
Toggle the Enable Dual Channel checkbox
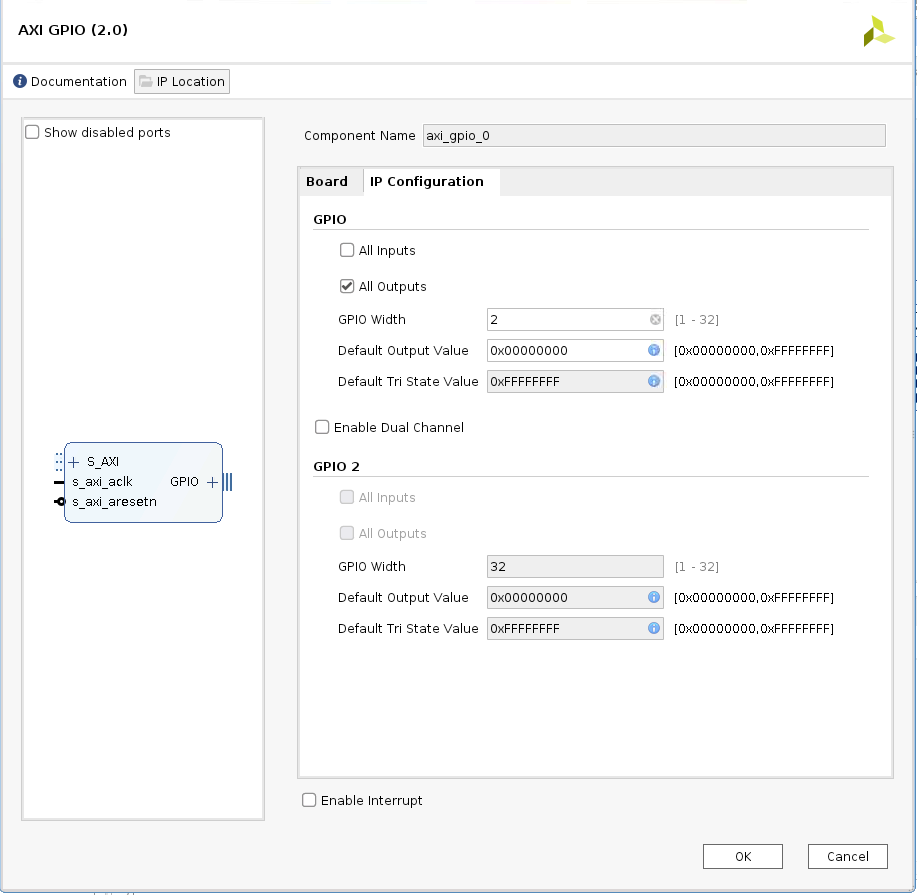click(322, 428)
